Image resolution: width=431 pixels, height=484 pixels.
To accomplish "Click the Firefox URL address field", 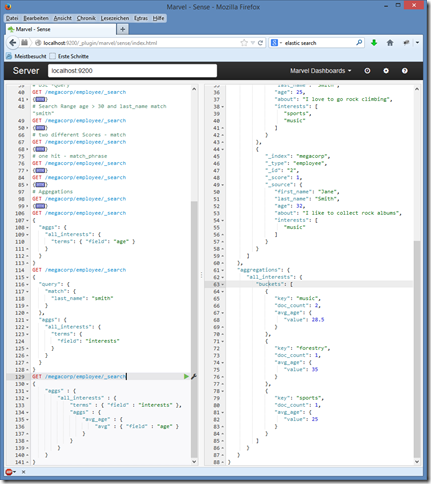I will click(x=141, y=43).
